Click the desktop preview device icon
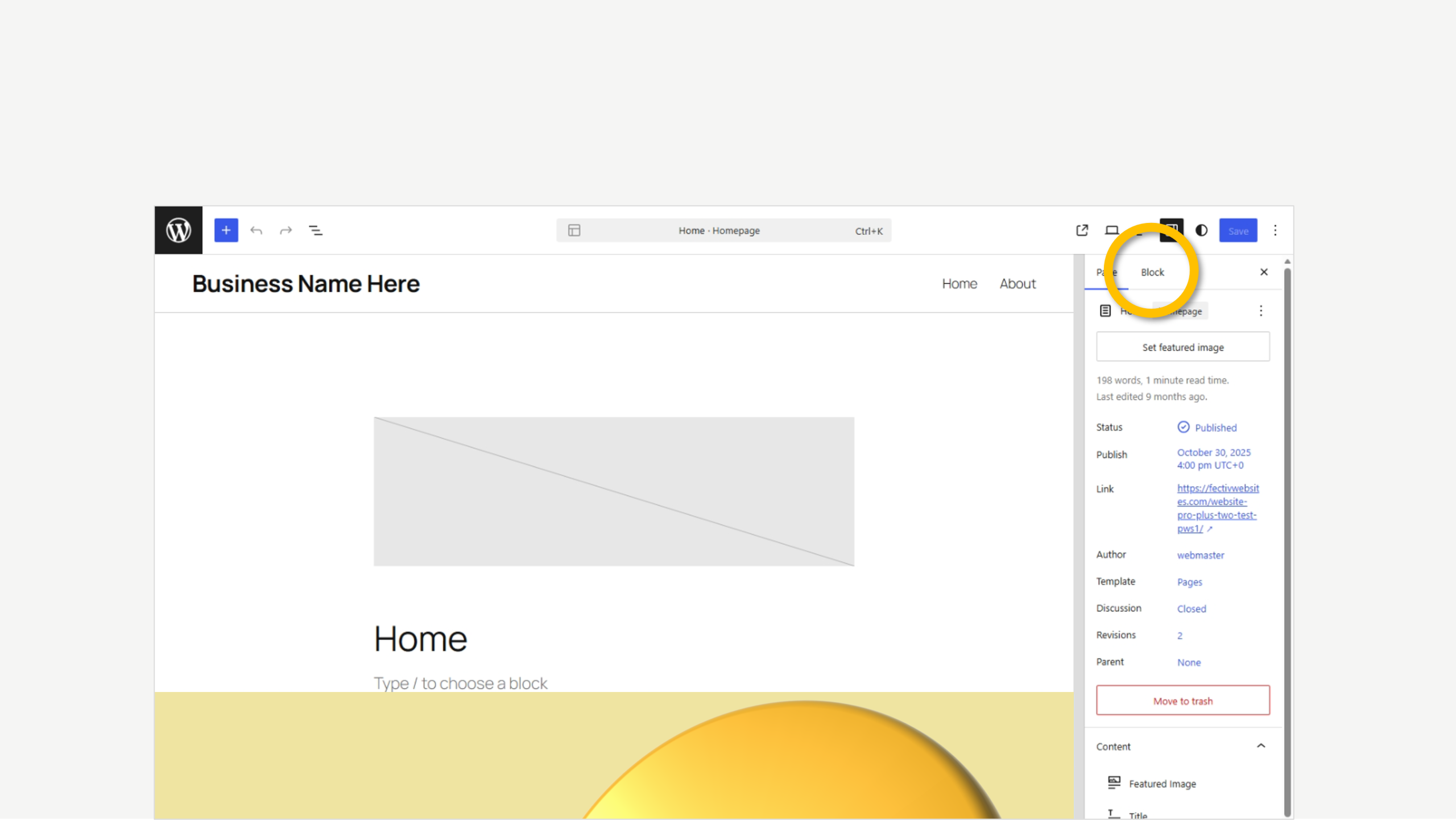 click(x=1111, y=230)
